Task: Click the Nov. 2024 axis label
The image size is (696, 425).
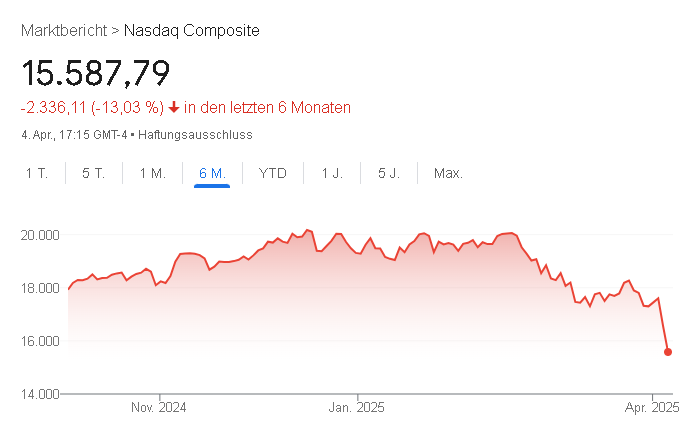Action: point(159,407)
